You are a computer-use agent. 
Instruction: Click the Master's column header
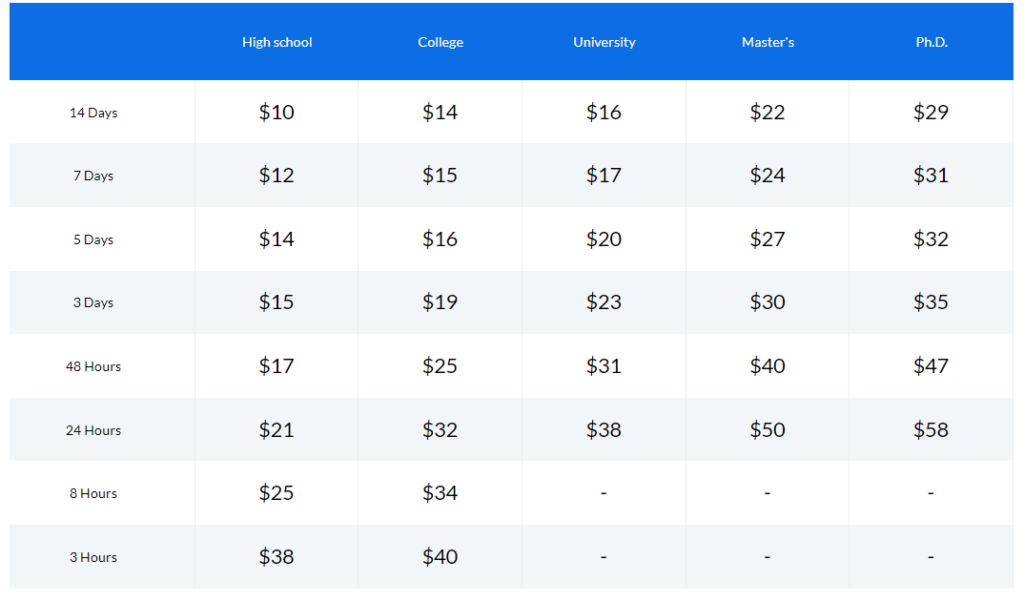[767, 42]
